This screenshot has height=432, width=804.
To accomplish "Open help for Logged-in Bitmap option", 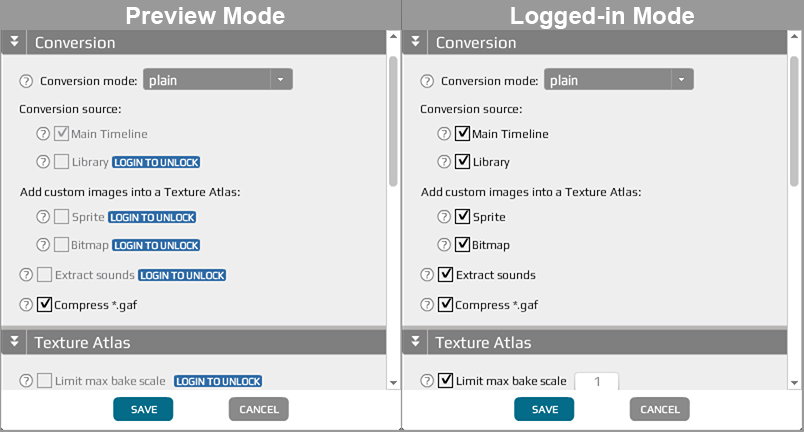I will click(x=444, y=245).
